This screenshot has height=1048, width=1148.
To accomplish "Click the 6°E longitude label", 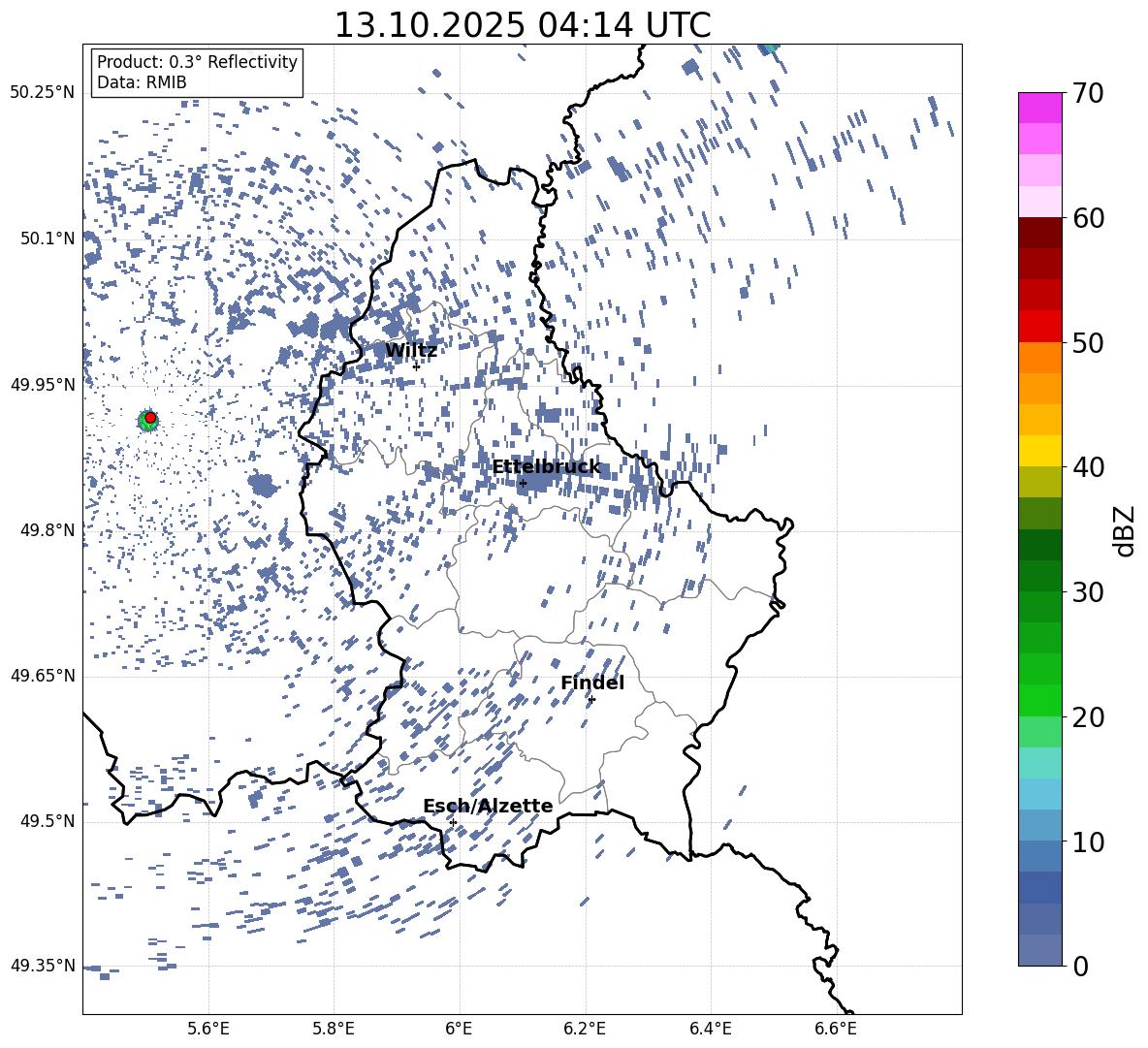I will [x=459, y=1029].
